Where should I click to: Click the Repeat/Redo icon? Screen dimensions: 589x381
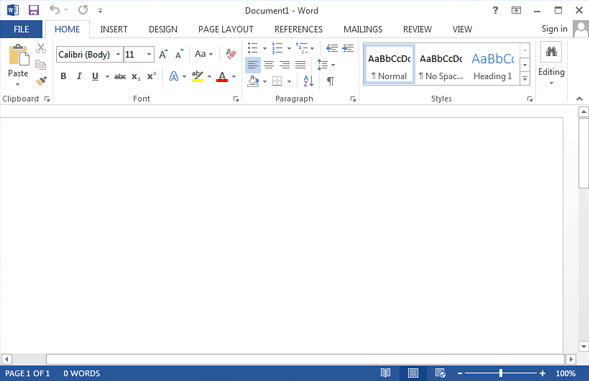pos(83,10)
